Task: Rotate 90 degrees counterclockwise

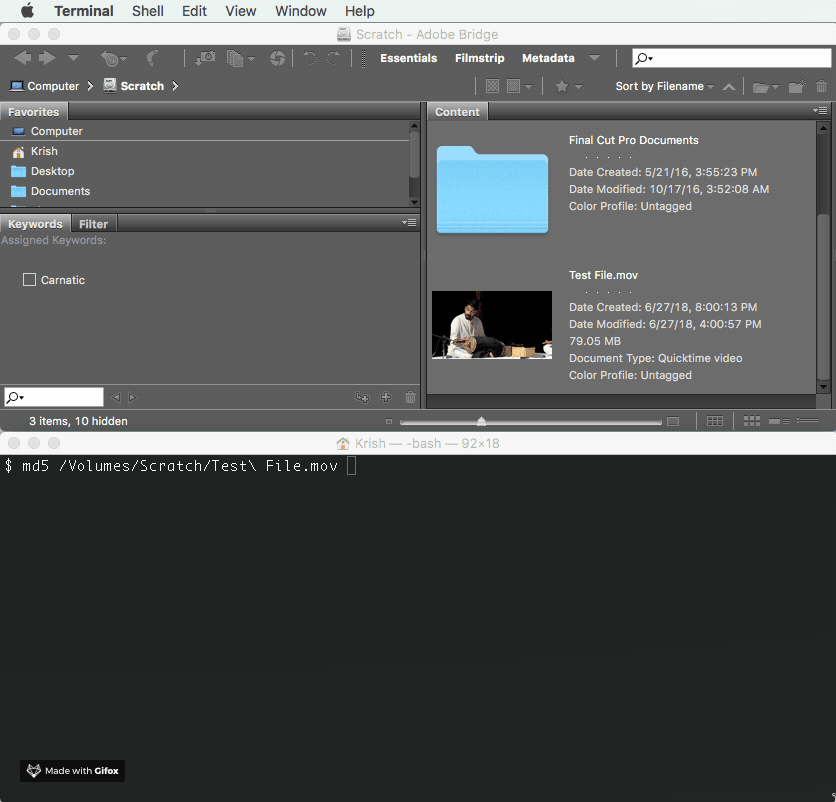Action: [309, 58]
